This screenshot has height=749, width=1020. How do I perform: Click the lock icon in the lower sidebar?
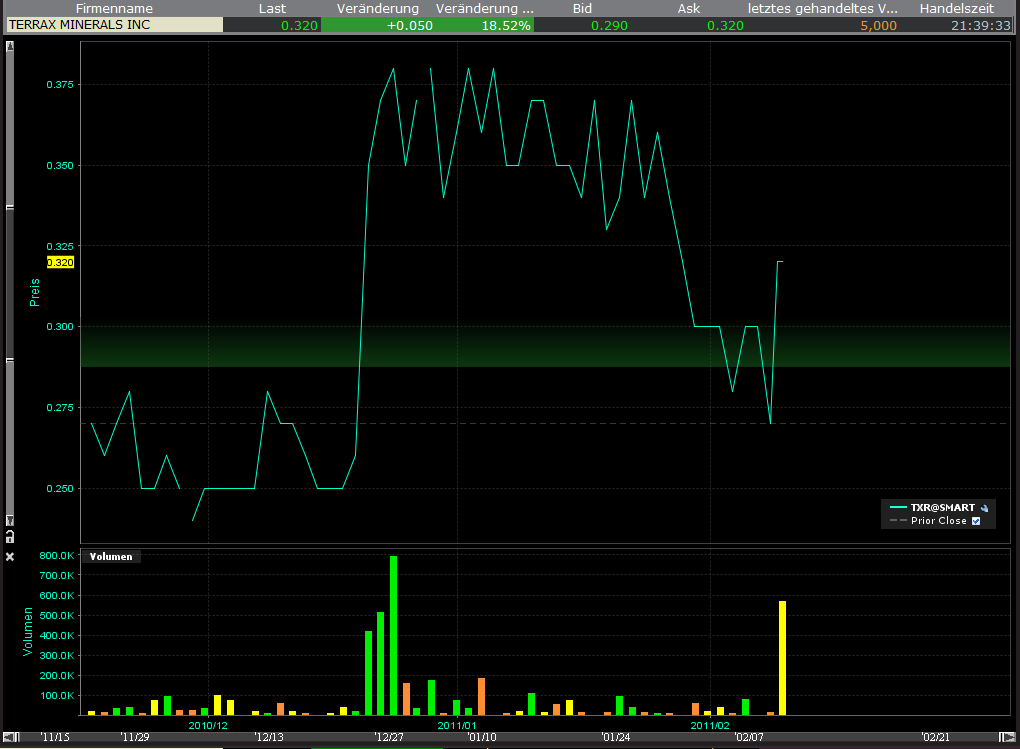10,537
